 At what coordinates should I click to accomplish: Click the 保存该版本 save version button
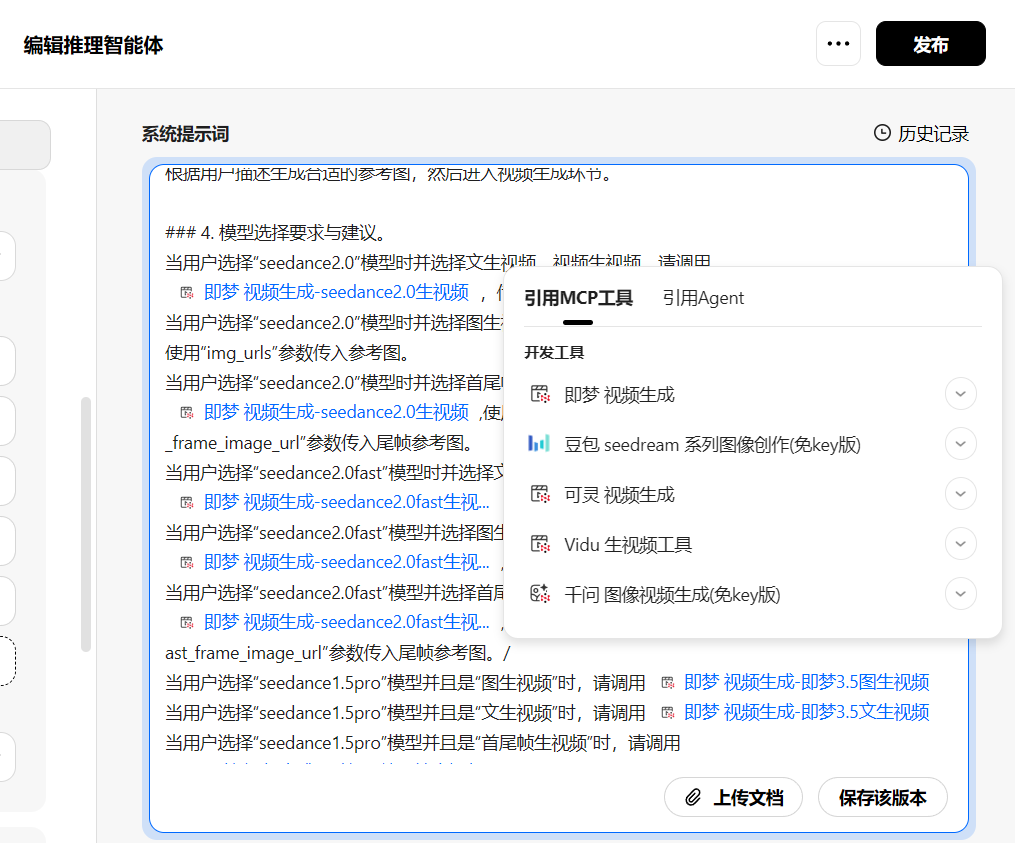tap(882, 797)
